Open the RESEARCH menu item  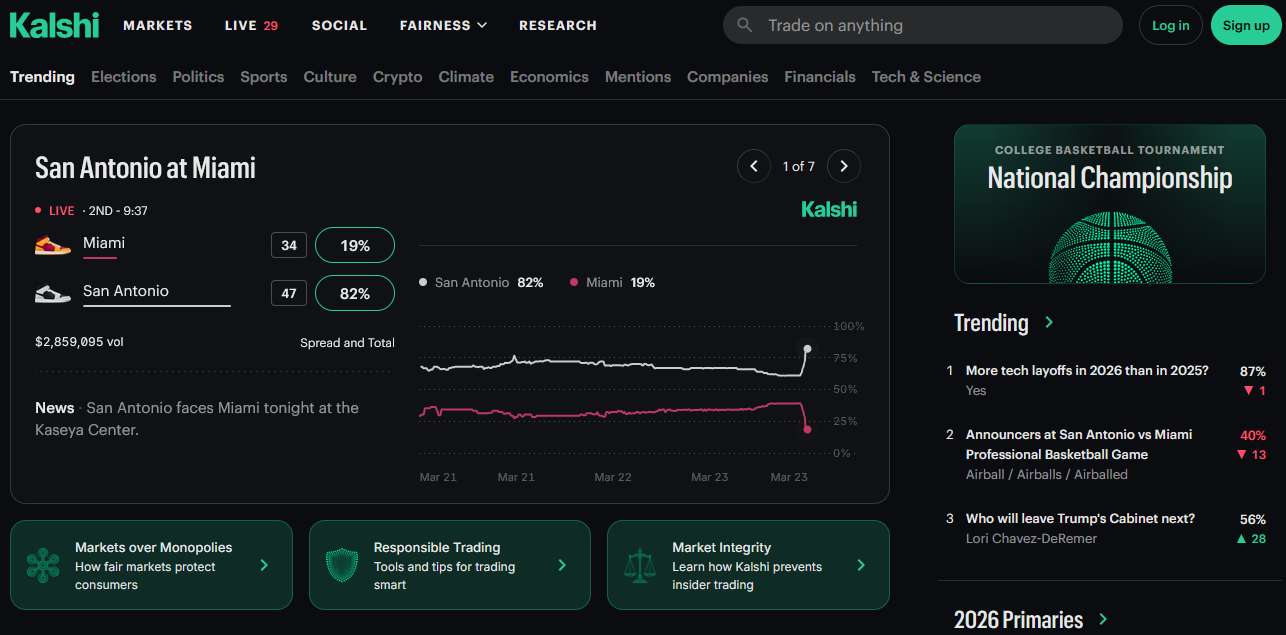click(x=558, y=25)
